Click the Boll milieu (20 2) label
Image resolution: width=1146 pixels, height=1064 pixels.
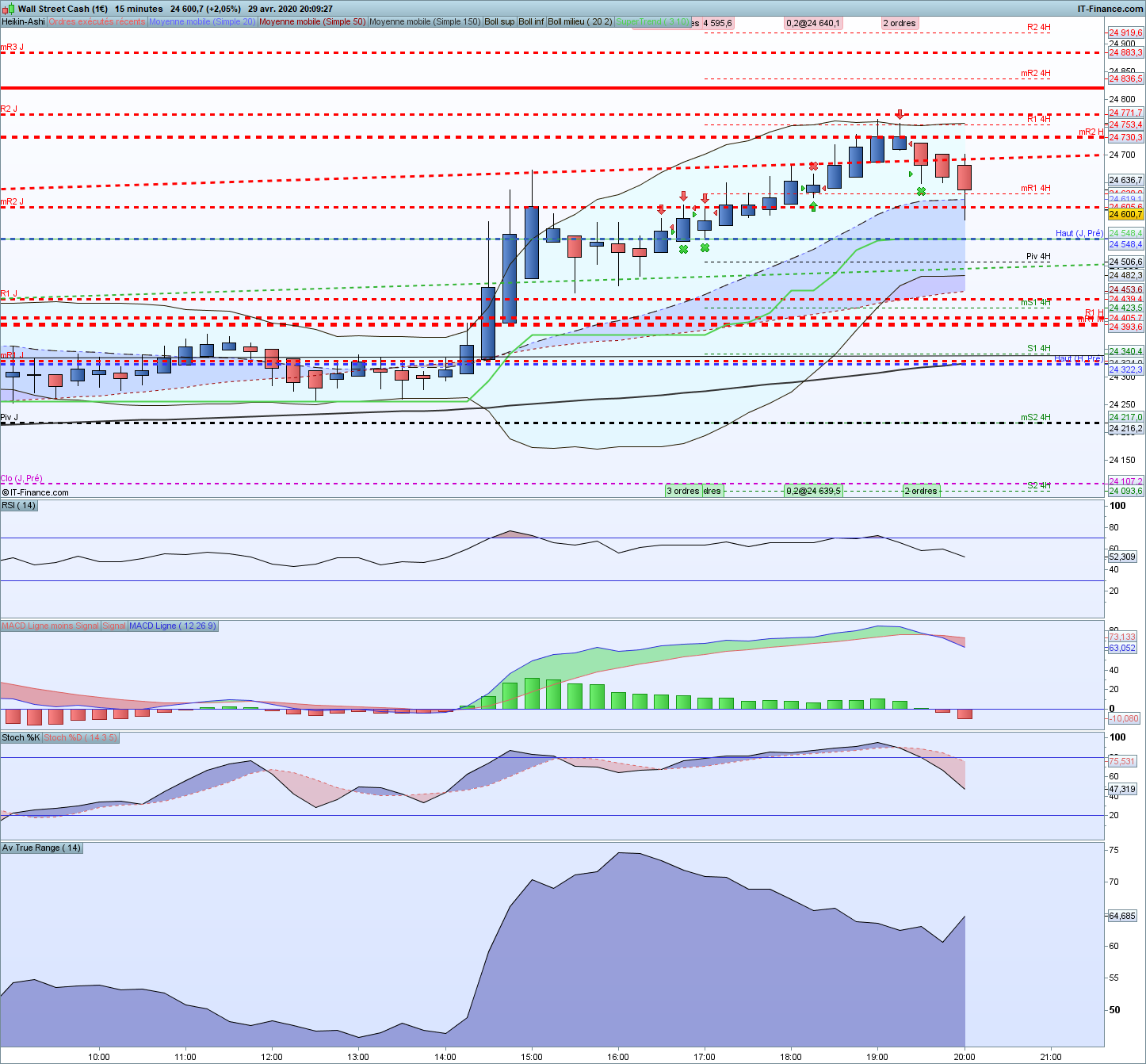click(580, 21)
